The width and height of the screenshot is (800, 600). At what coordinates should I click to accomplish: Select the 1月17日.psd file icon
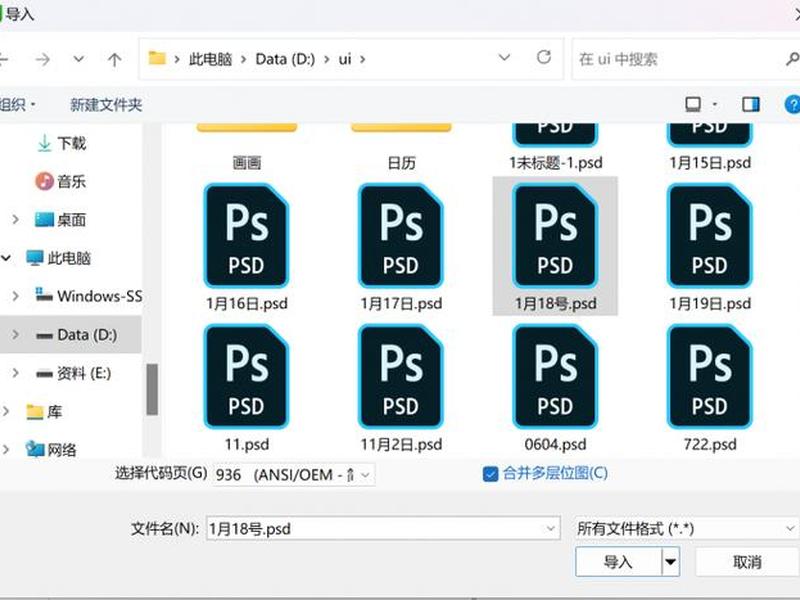pos(401,236)
